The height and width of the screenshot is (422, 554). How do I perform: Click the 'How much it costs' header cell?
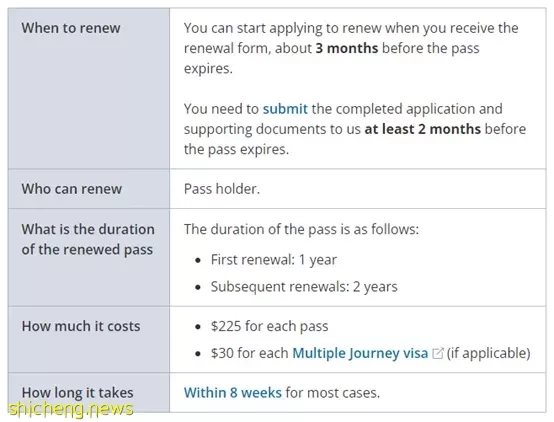coord(89,340)
